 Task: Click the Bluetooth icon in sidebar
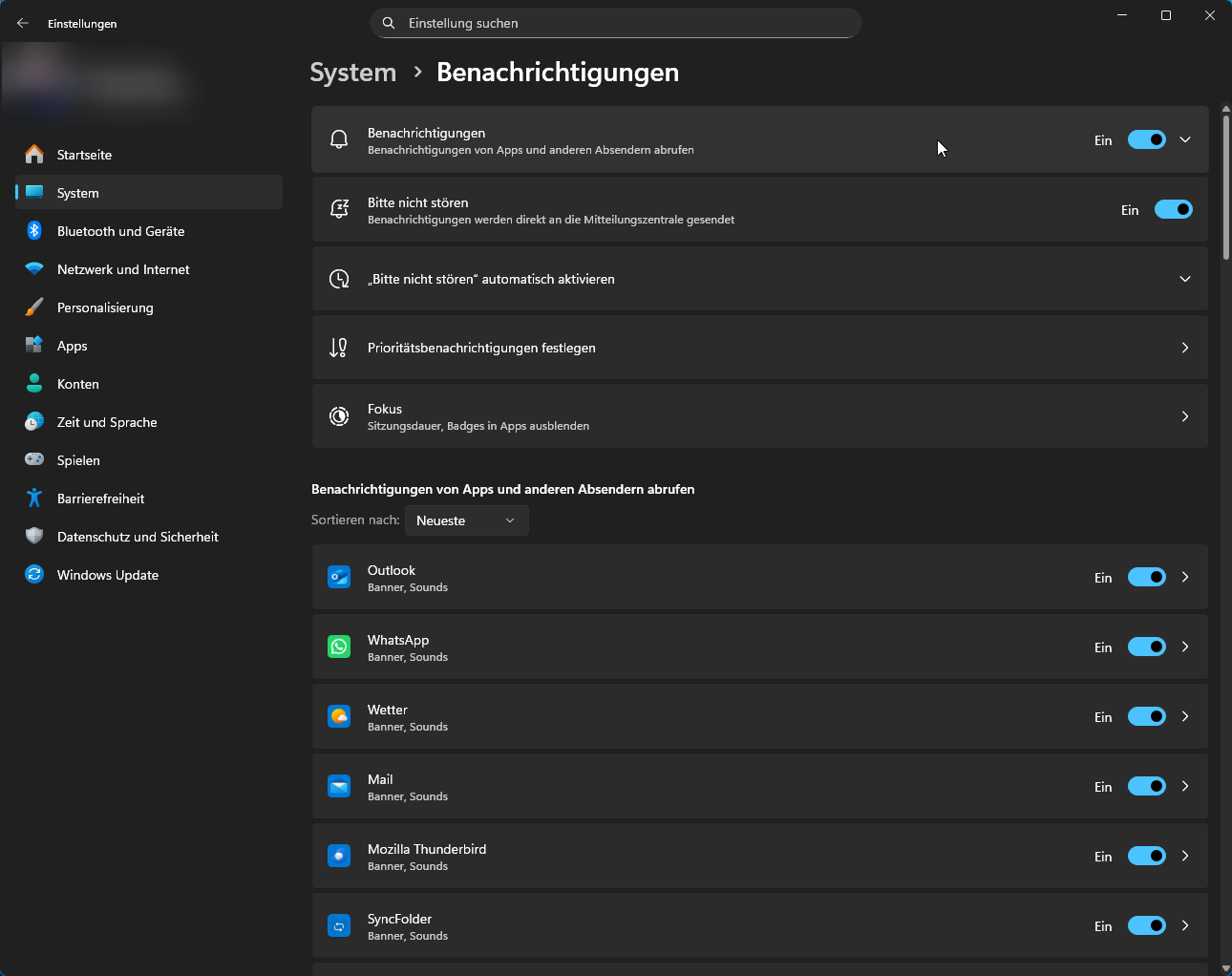click(x=34, y=231)
